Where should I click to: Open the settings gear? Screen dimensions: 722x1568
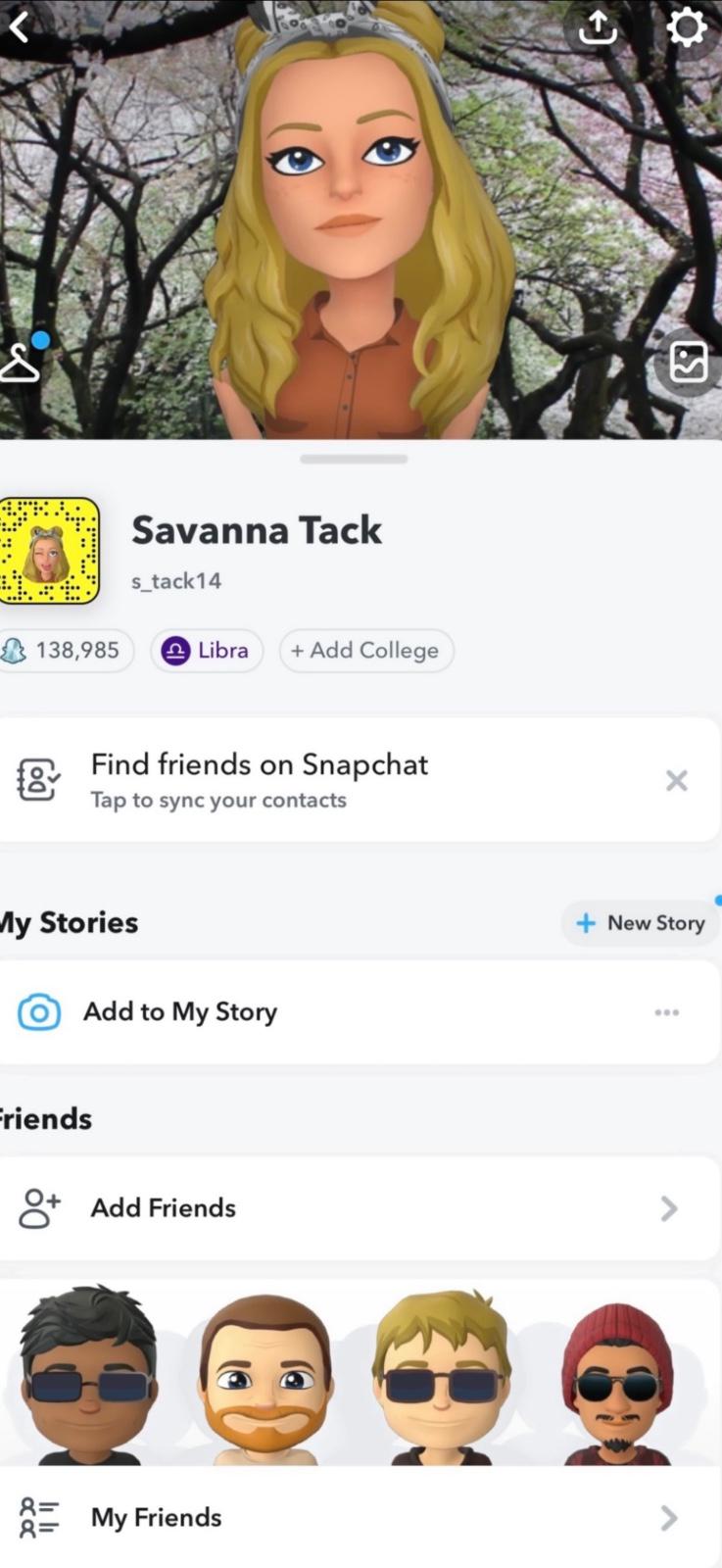[686, 27]
